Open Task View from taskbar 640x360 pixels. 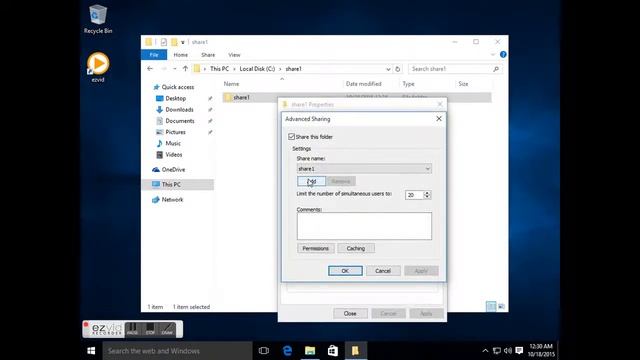coord(264,351)
